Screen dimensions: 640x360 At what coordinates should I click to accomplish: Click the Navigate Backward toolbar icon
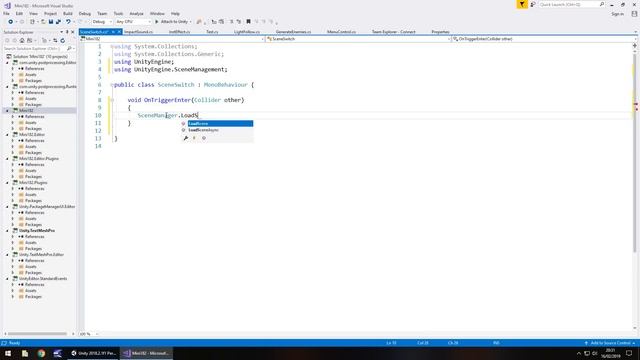click(11, 22)
